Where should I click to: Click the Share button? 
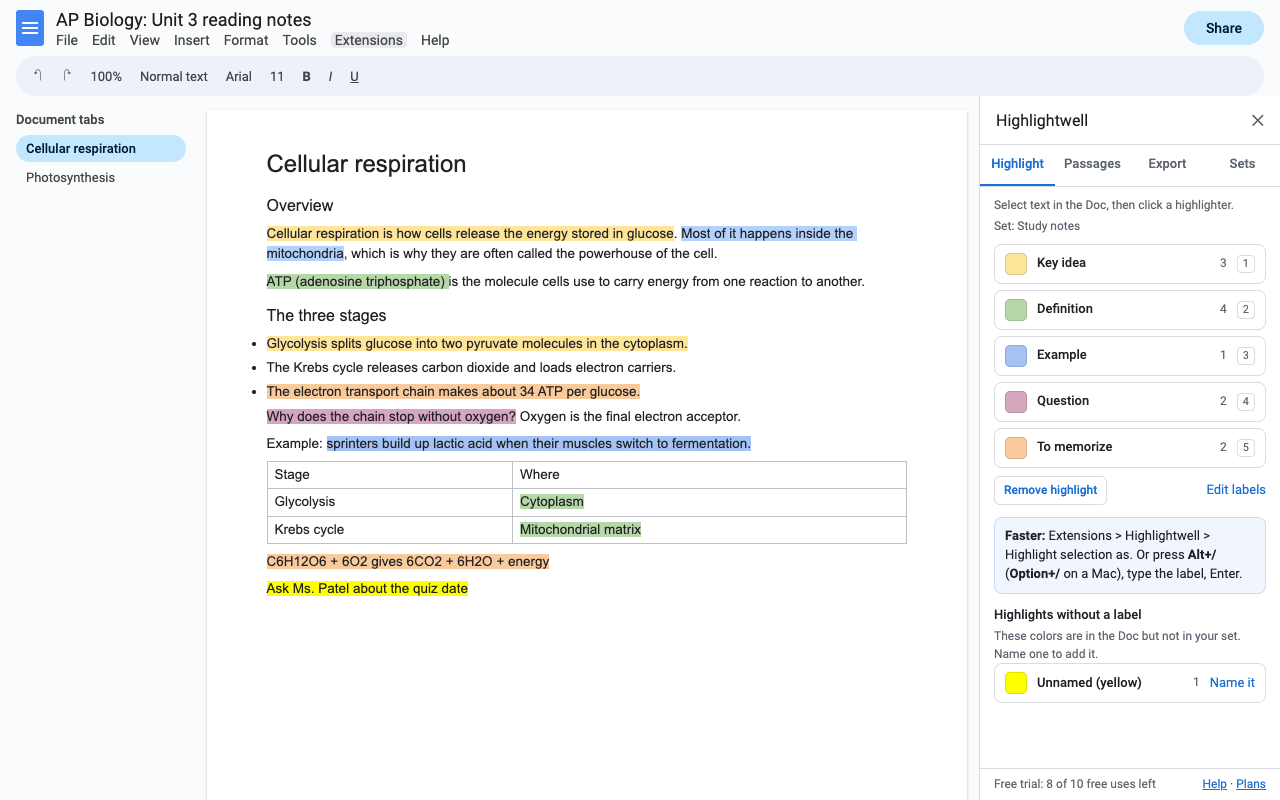pos(1224,28)
